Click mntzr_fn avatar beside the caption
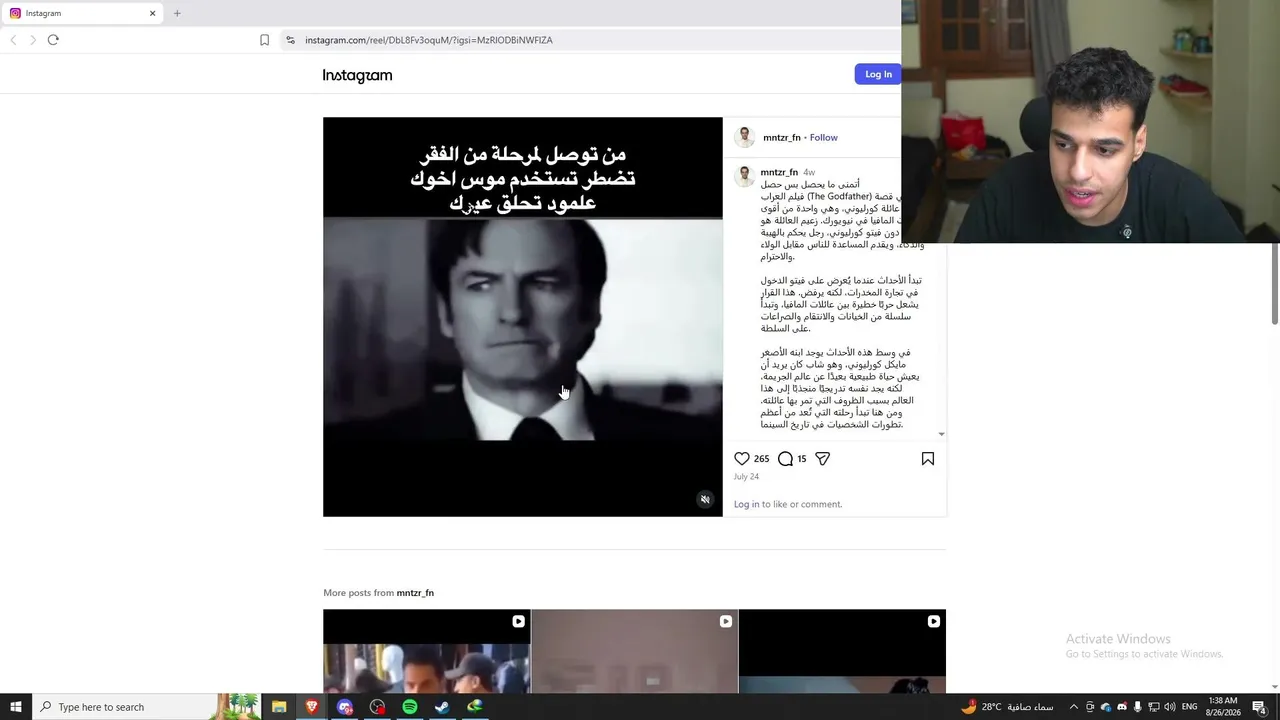The width and height of the screenshot is (1280, 720). pos(744,177)
